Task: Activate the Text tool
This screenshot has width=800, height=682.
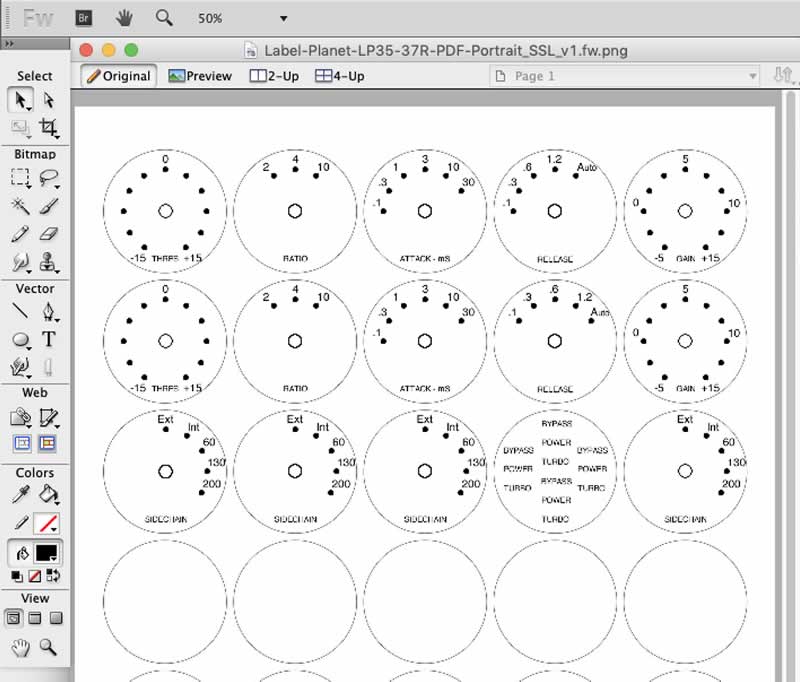Action: pyautogui.click(x=48, y=340)
